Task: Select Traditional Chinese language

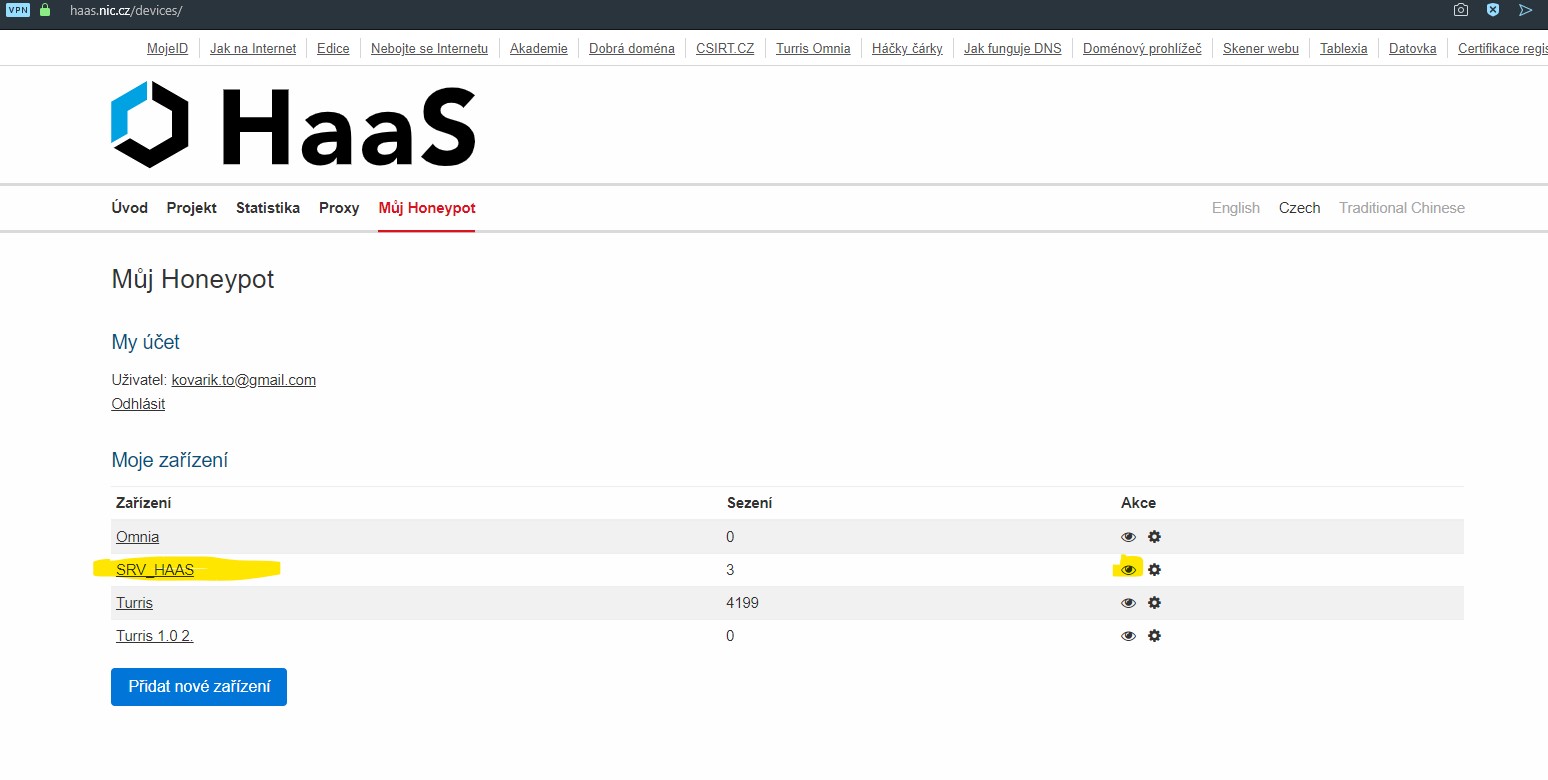Action: click(x=1401, y=208)
